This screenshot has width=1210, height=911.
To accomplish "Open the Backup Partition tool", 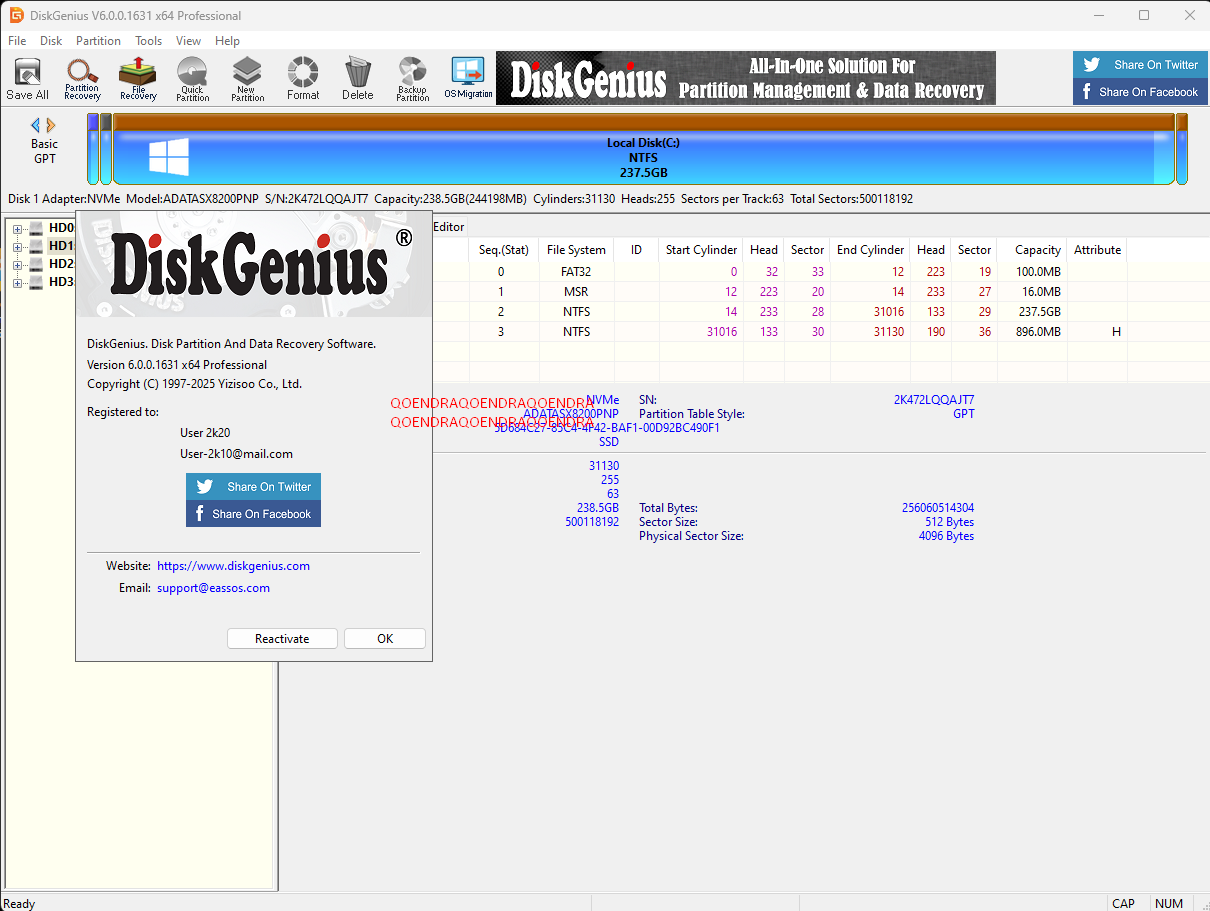I will [412, 79].
